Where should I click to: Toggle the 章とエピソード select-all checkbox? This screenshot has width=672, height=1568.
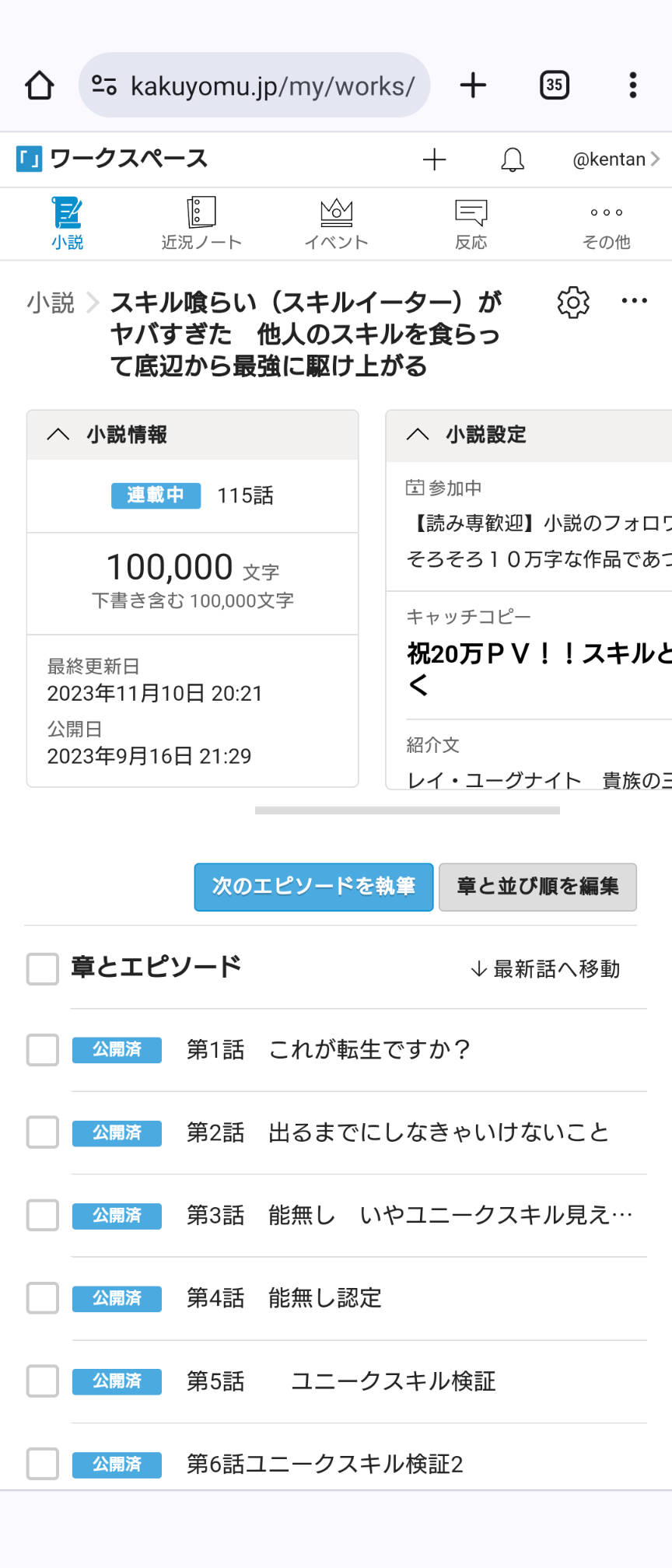pos(43,969)
